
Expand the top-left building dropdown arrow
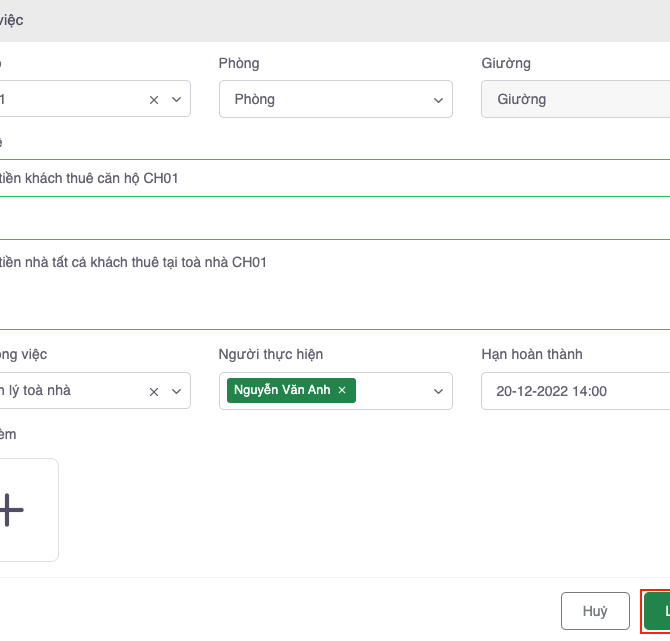click(x=176, y=100)
